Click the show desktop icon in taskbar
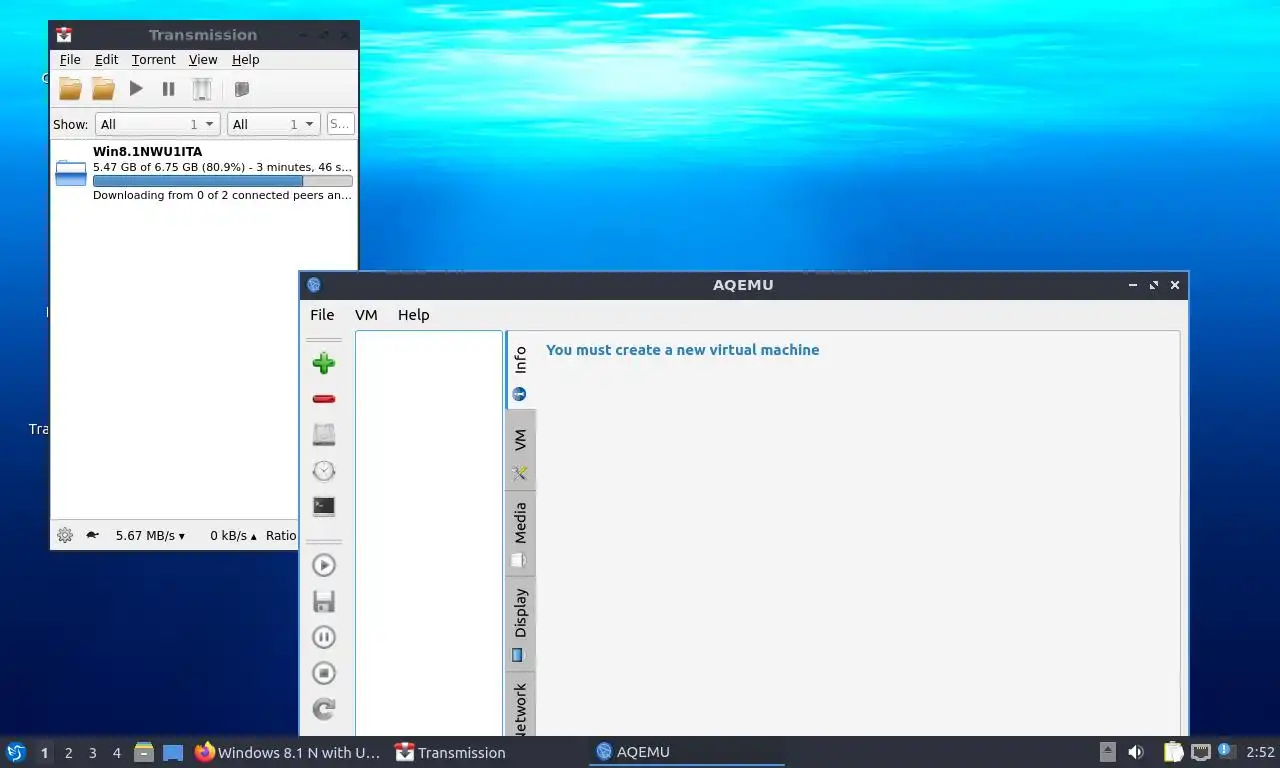 173,752
